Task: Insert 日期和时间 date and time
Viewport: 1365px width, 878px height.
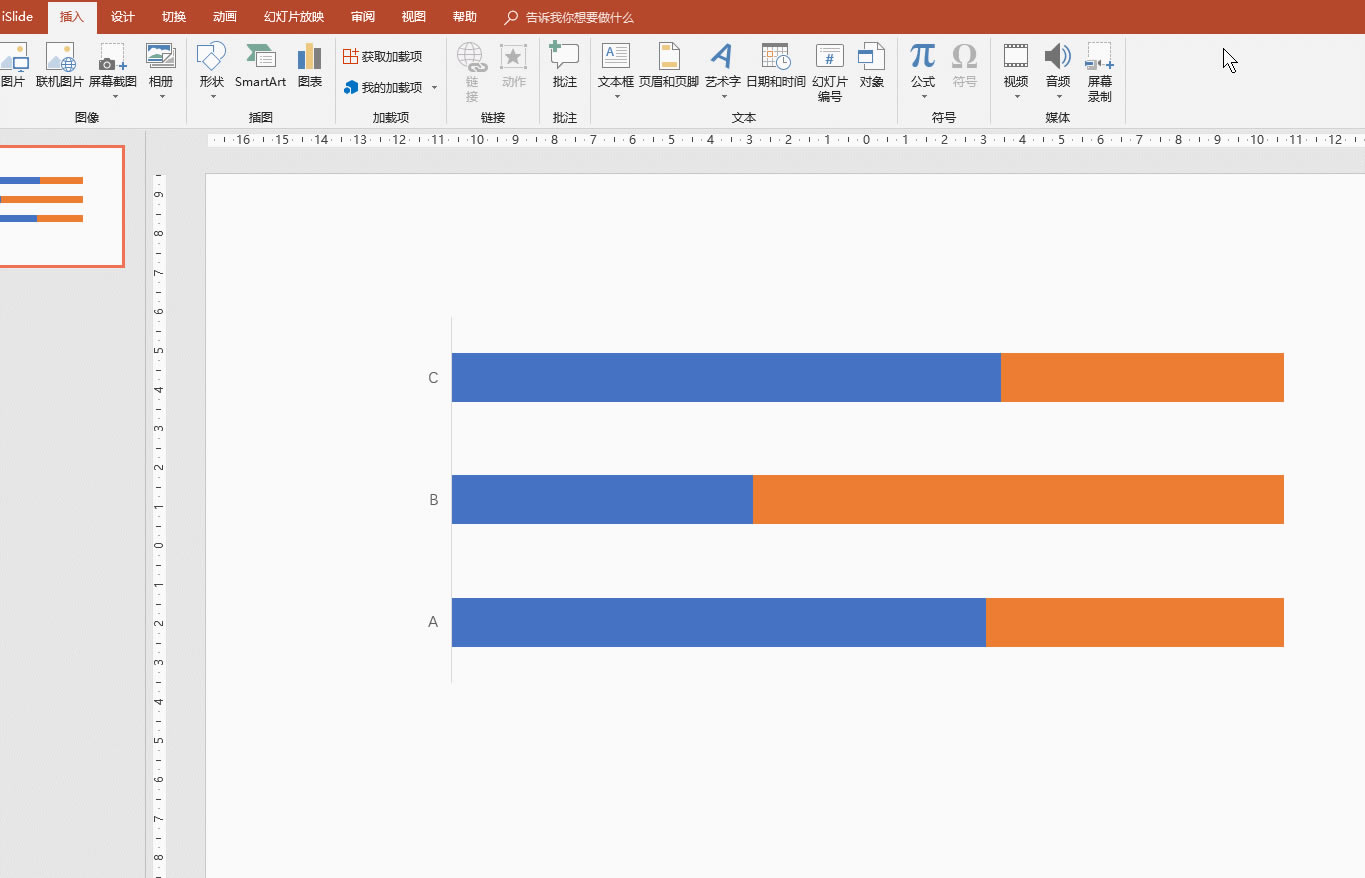Action: click(x=776, y=67)
